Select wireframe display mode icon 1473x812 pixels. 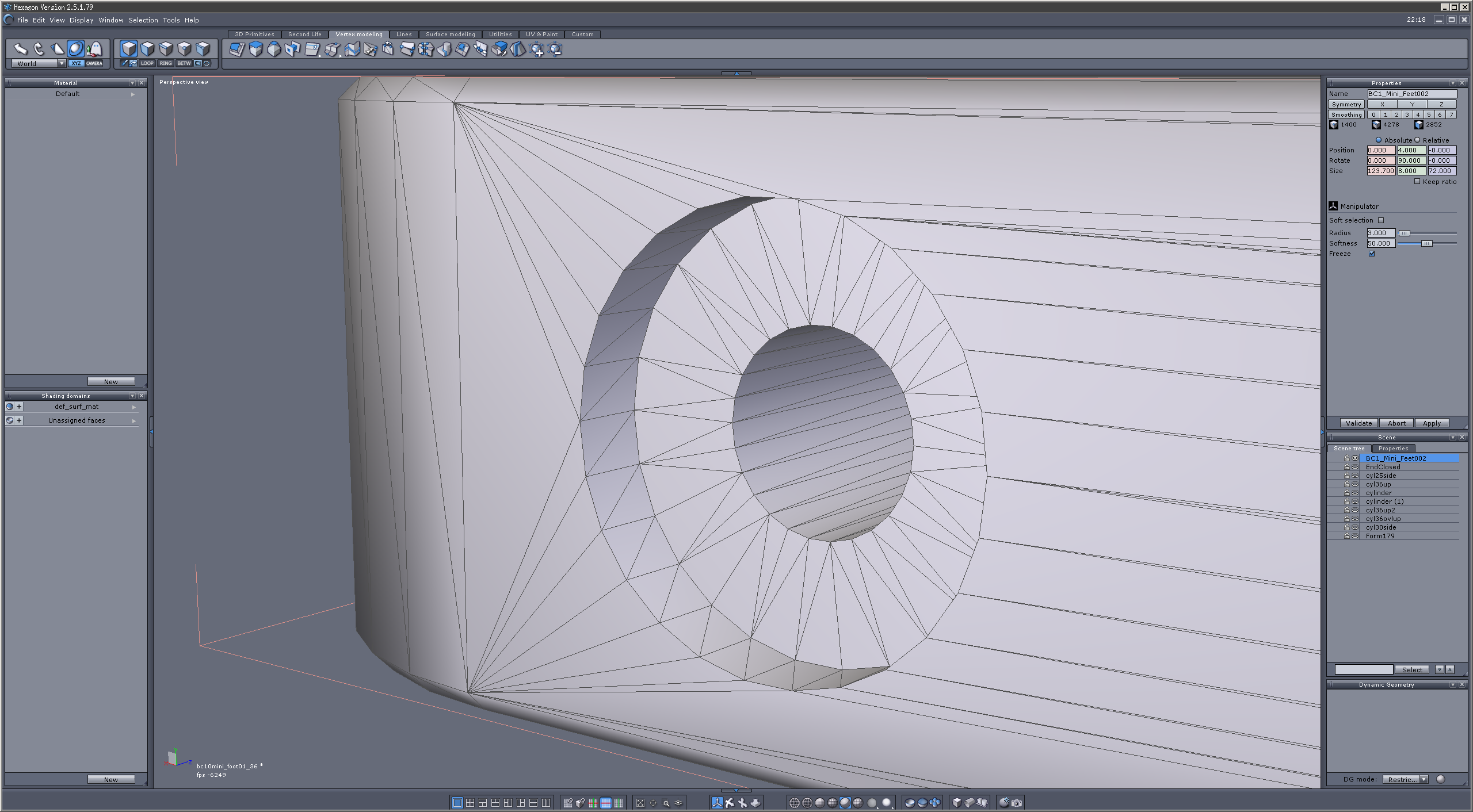794,803
